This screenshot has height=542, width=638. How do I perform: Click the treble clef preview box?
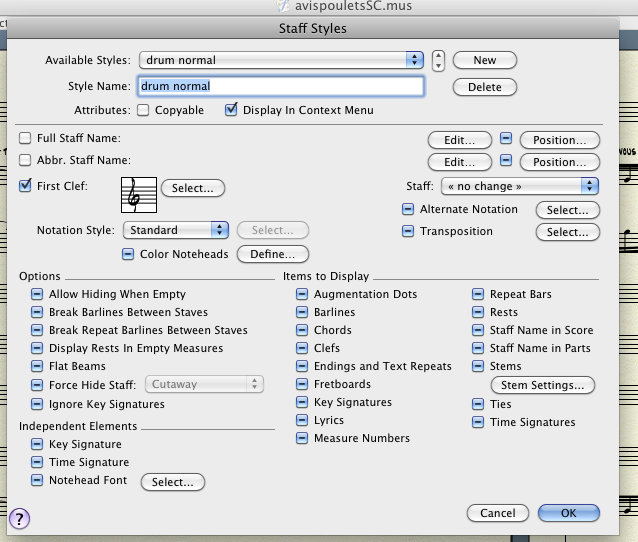pyautogui.click(x=137, y=194)
